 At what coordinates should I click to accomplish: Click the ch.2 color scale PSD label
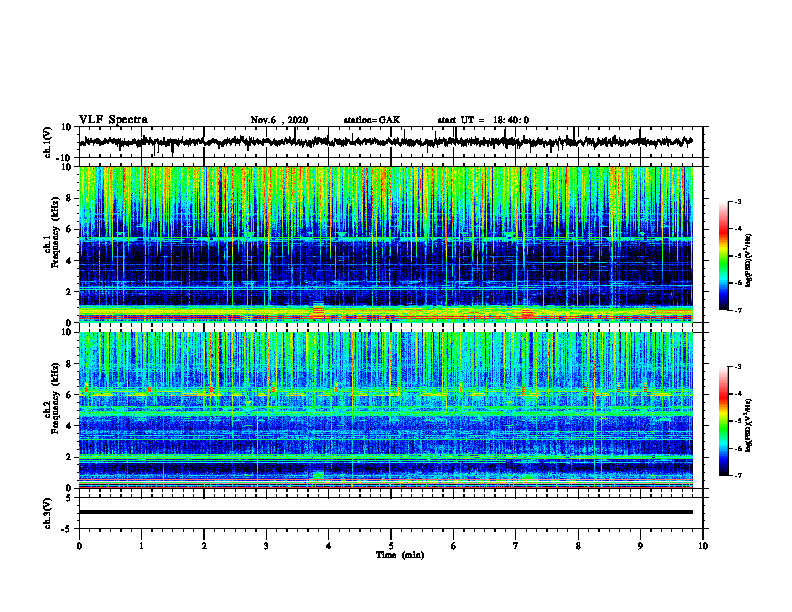point(749,425)
